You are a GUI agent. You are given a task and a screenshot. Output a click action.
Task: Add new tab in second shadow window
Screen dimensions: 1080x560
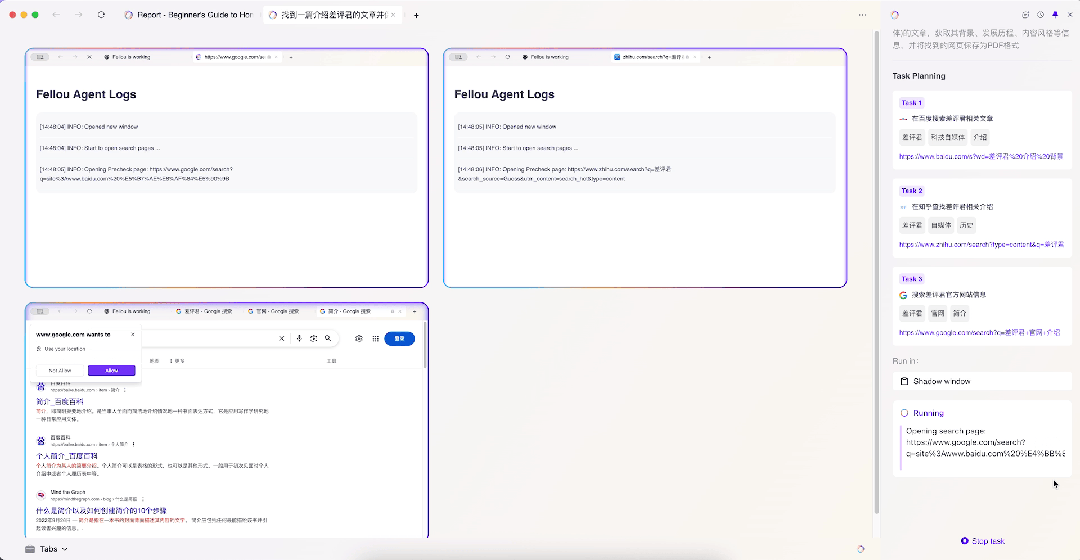point(709,57)
